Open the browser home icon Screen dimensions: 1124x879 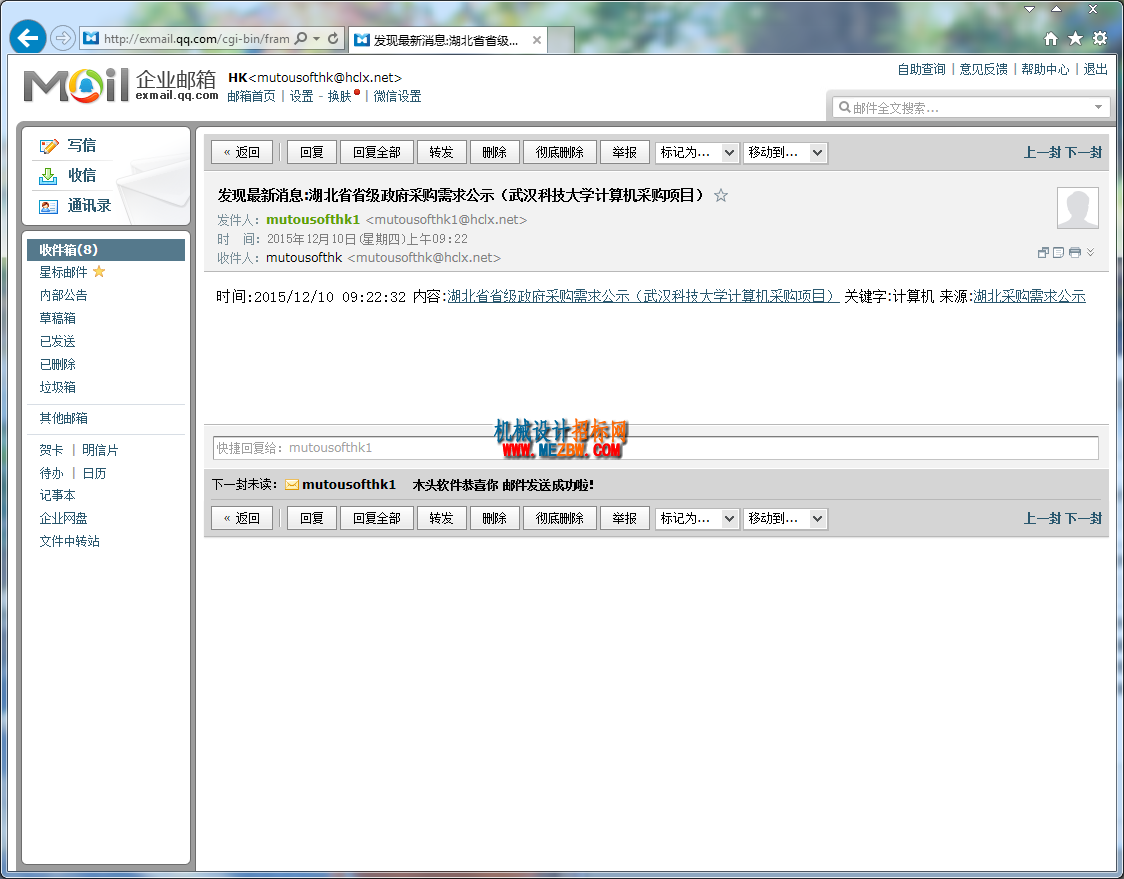coord(1051,39)
